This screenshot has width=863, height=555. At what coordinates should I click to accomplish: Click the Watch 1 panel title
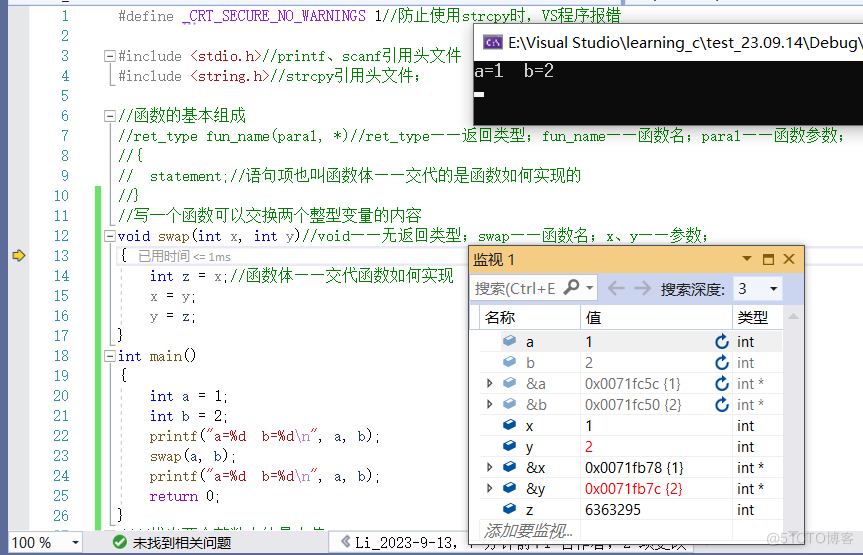(494, 259)
